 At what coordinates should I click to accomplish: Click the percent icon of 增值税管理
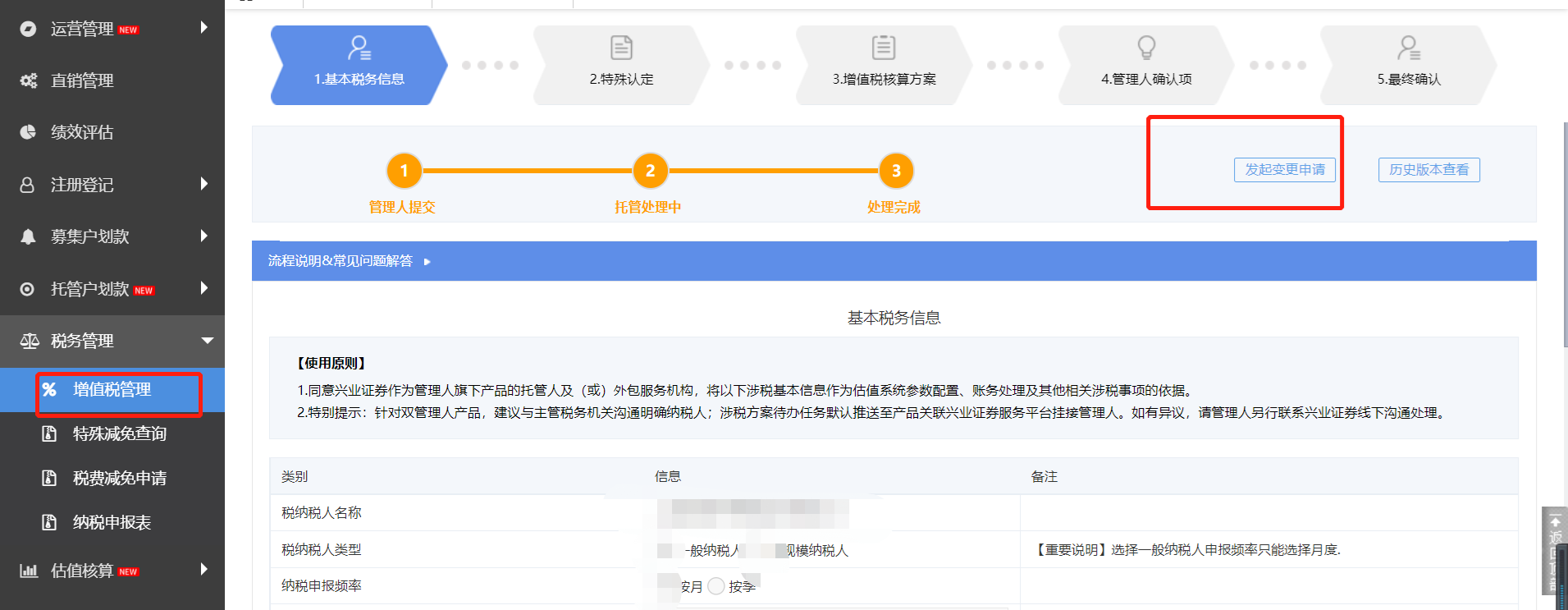49,389
